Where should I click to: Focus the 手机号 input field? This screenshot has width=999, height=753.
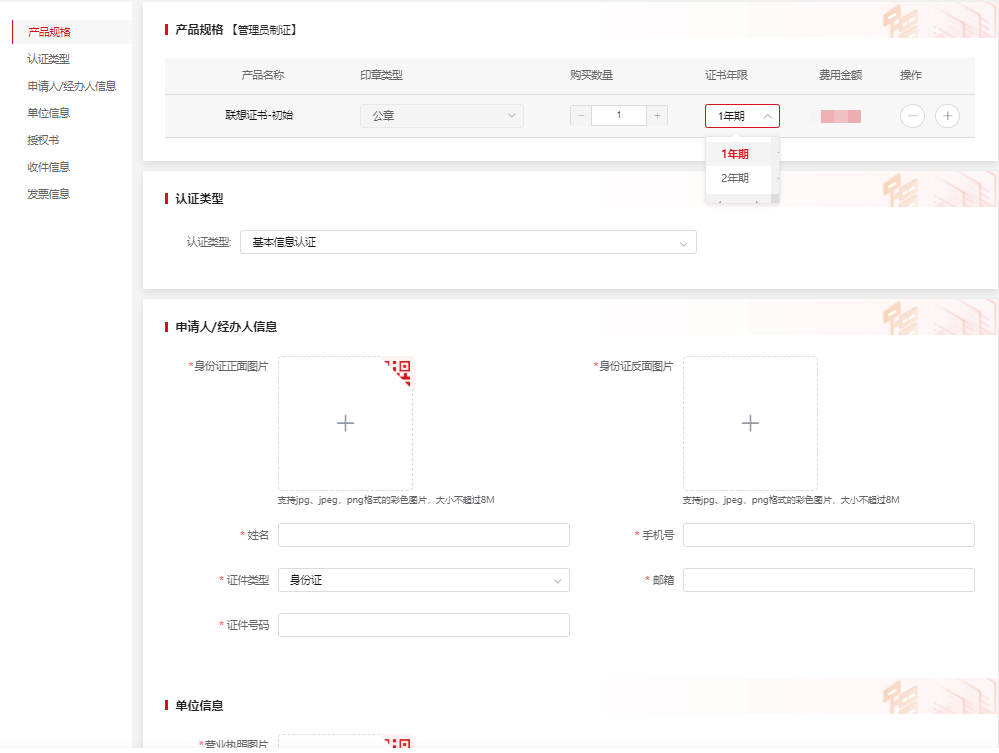(828, 535)
